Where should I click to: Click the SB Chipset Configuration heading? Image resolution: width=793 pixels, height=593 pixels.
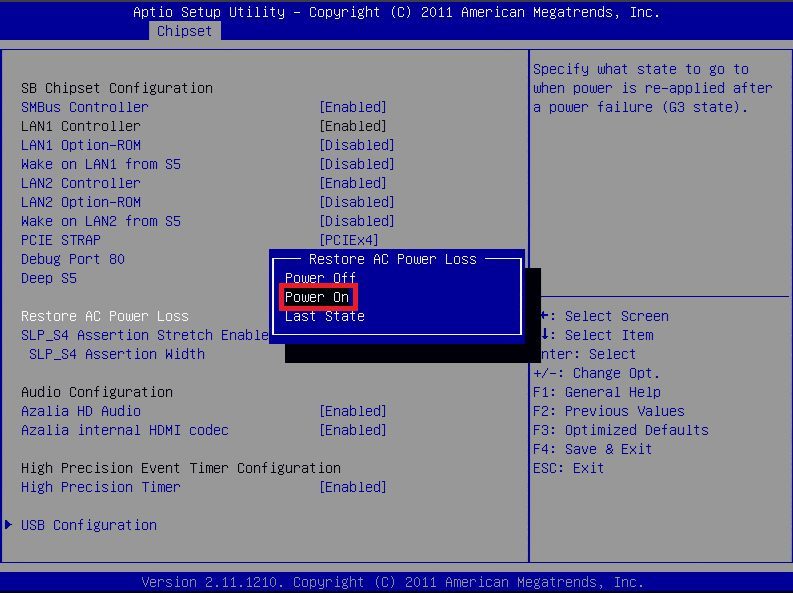tap(117, 88)
